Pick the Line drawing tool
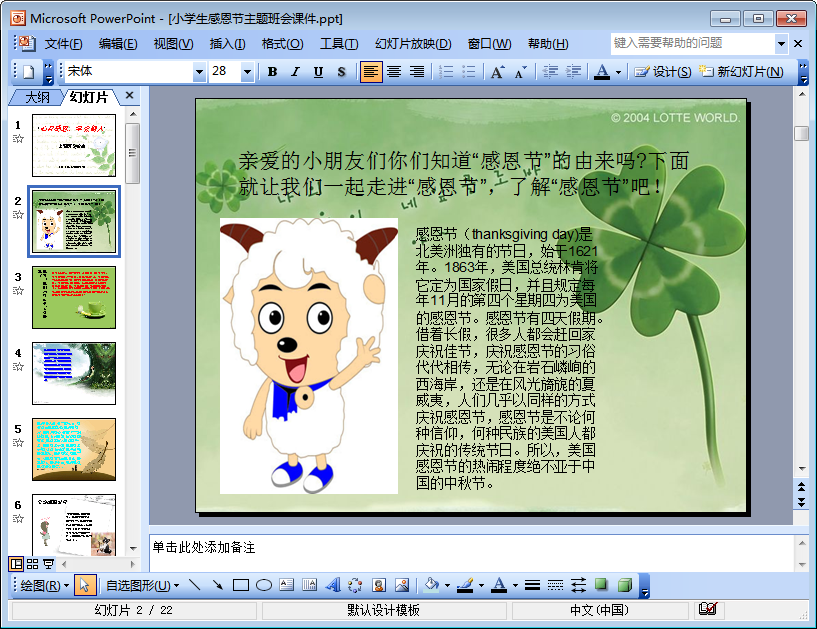The width and height of the screenshot is (817, 629). coord(195,585)
